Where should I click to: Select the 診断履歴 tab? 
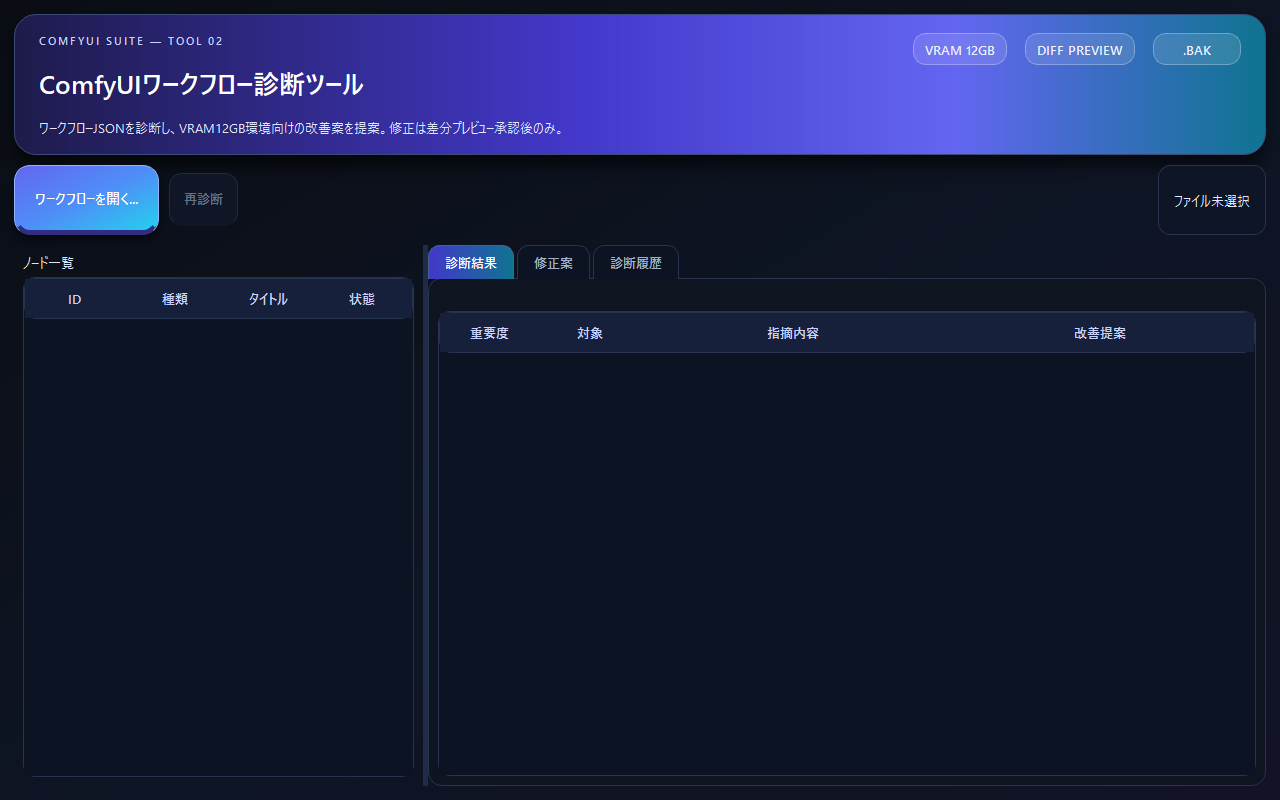636,263
